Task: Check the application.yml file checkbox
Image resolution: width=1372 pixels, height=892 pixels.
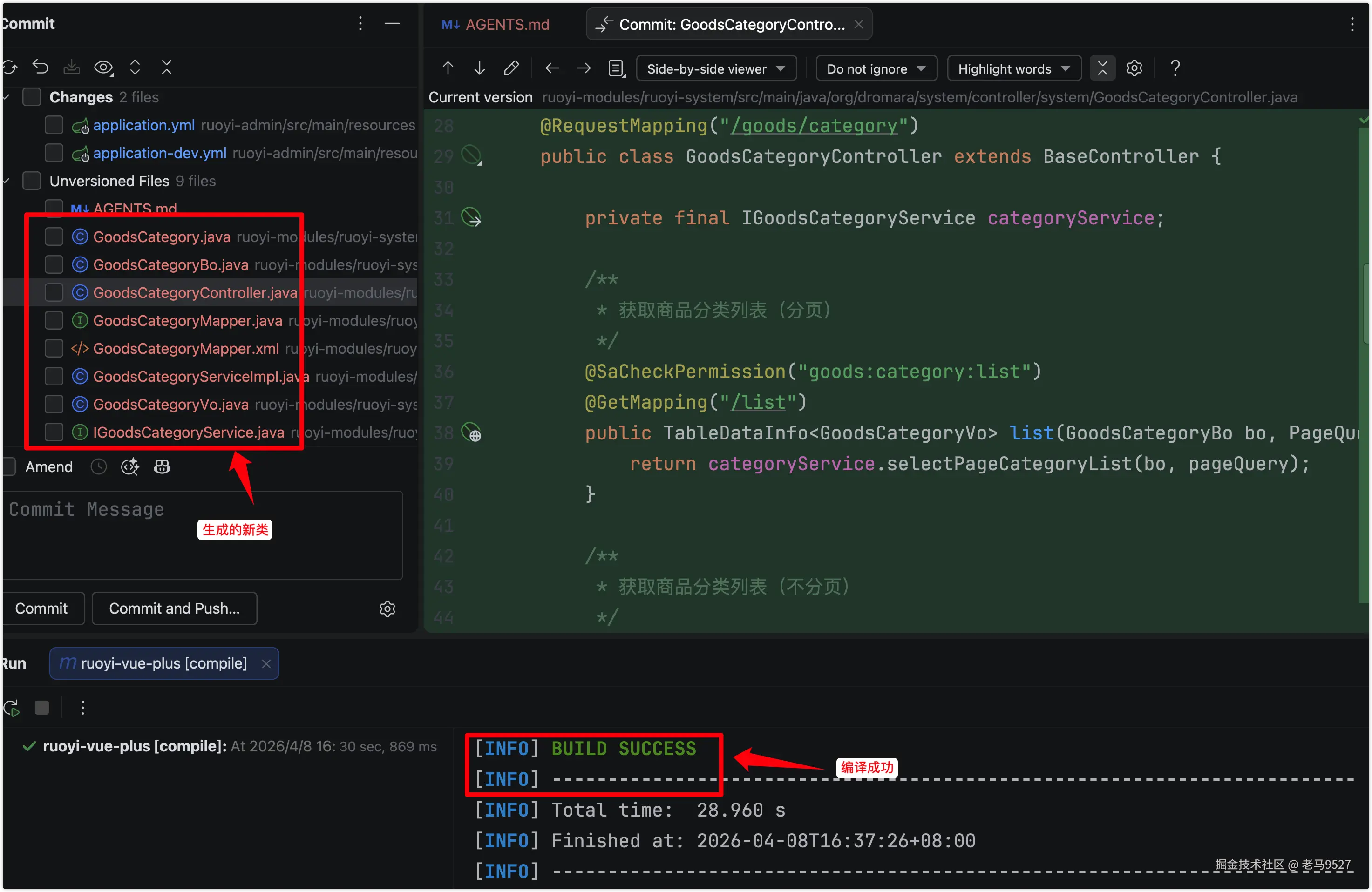Action: [x=54, y=125]
